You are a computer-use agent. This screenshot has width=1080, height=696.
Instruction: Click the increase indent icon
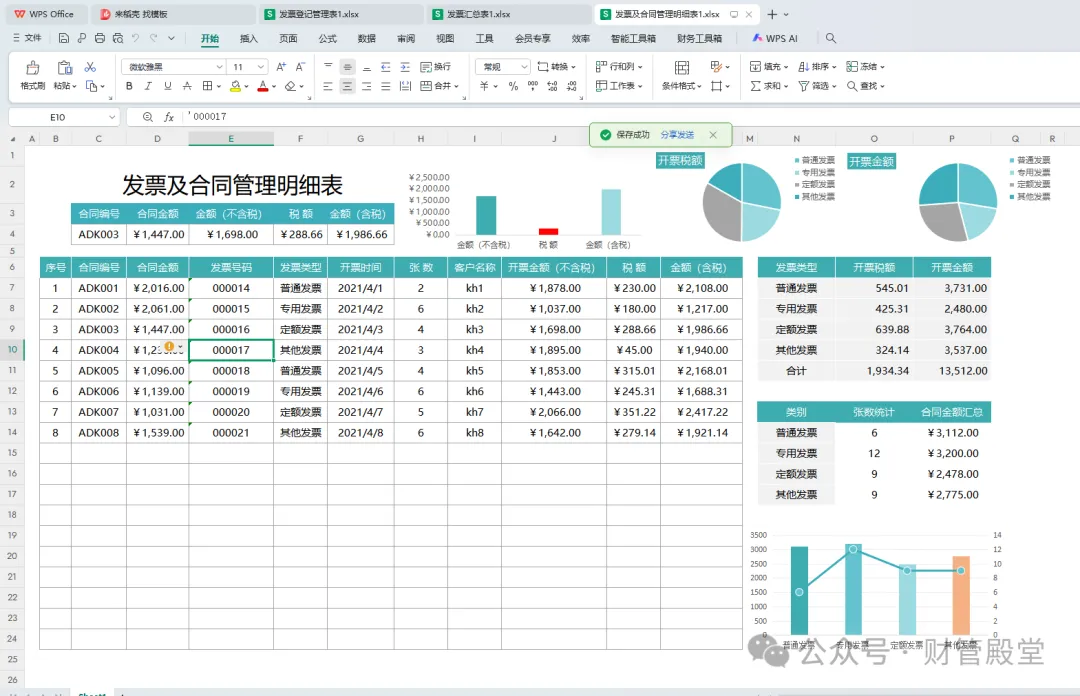405,67
